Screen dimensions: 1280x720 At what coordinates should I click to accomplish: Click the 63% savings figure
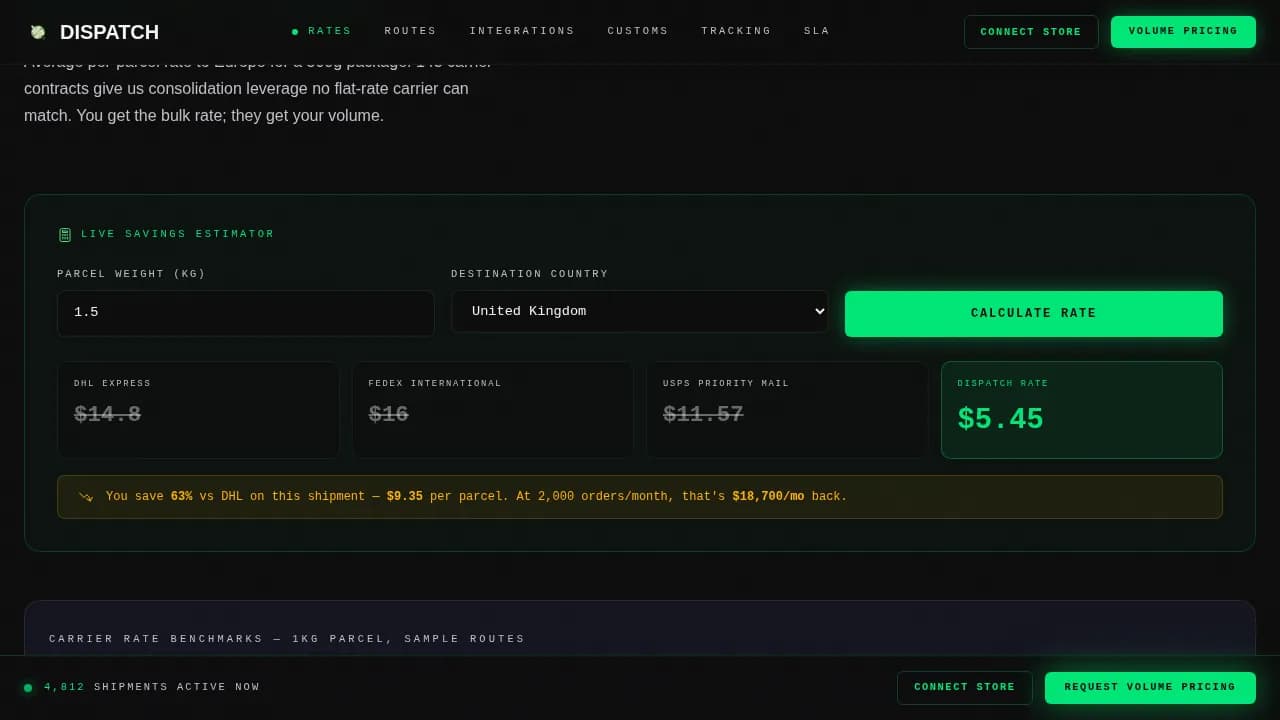pyautogui.click(x=181, y=497)
